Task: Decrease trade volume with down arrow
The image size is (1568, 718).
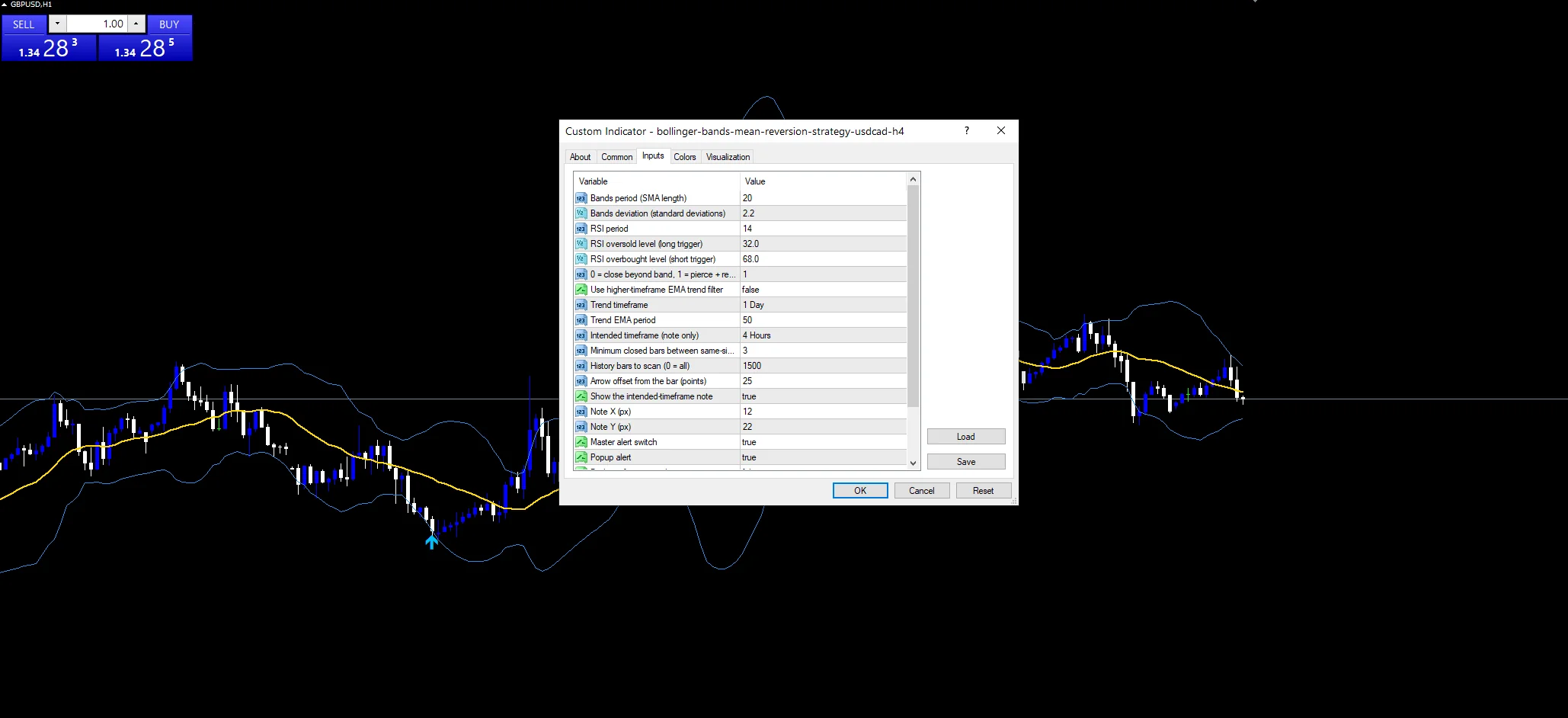Action: 57,24
